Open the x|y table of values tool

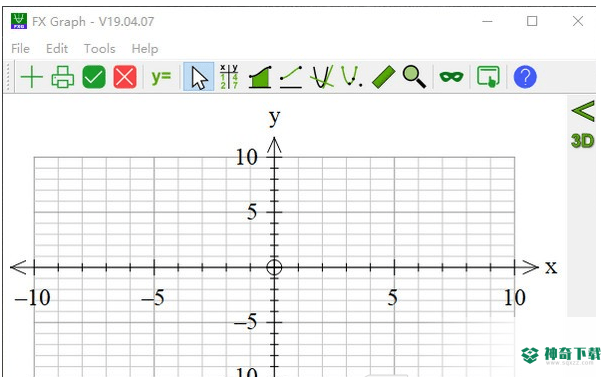point(229,77)
